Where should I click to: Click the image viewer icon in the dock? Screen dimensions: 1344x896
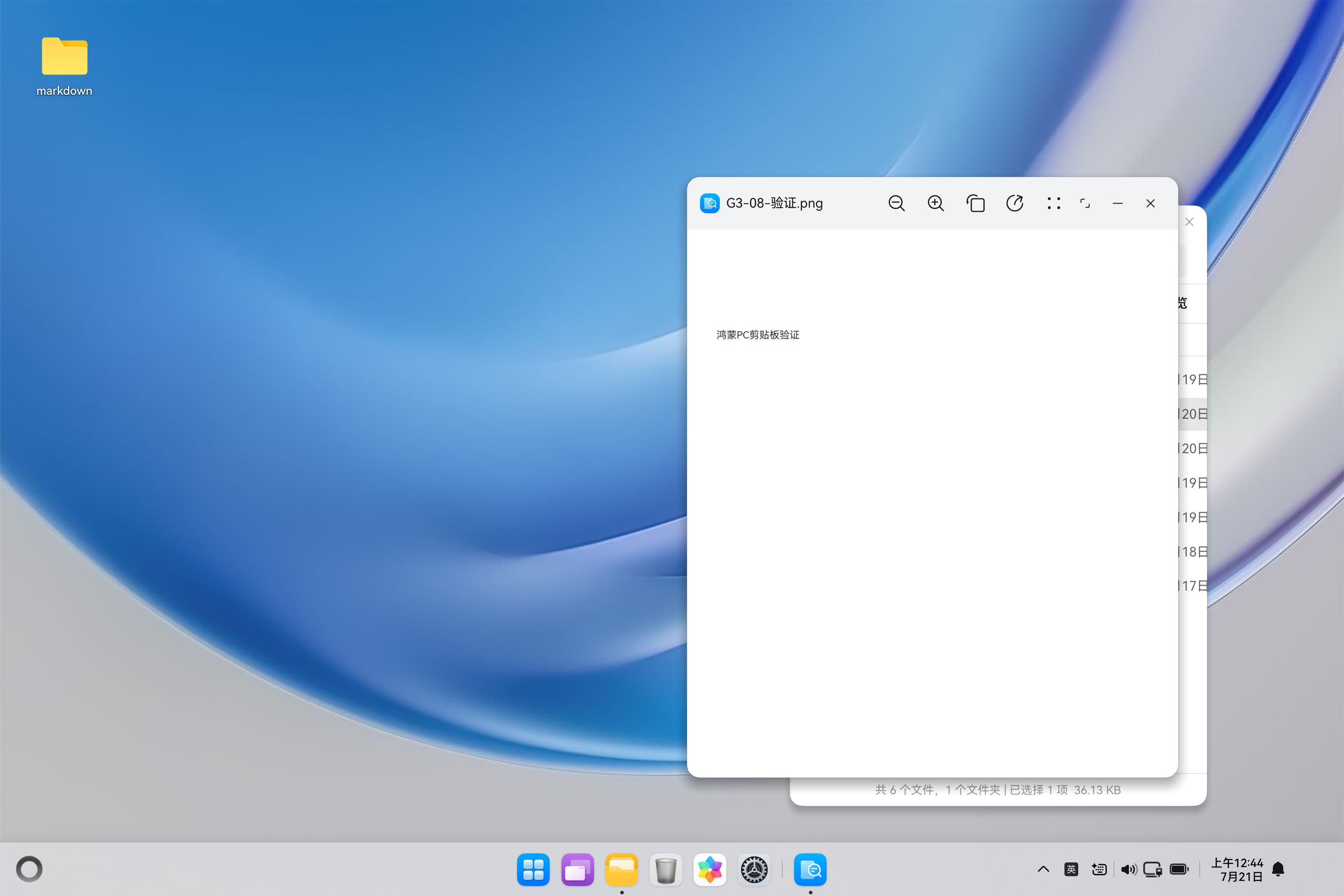(x=810, y=870)
